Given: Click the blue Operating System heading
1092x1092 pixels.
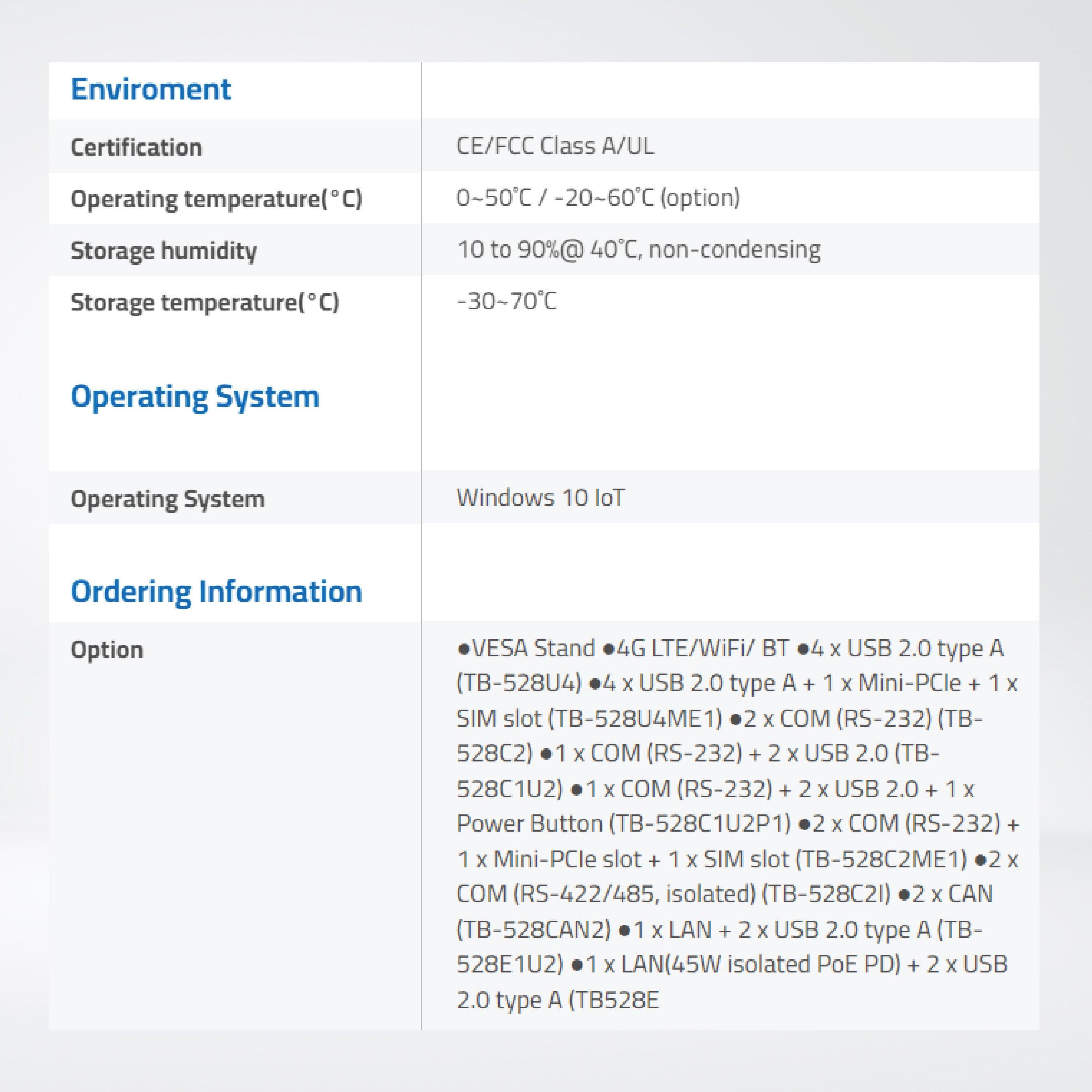Looking at the screenshot, I should [x=195, y=397].
